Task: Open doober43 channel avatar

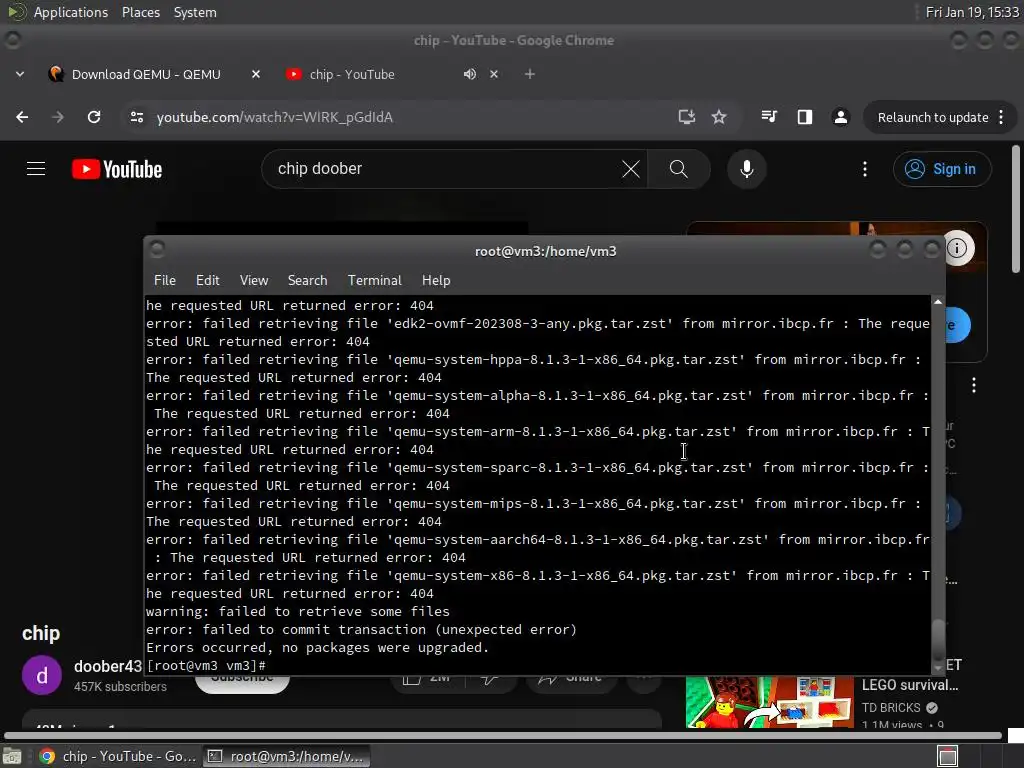Action: pyautogui.click(x=42, y=675)
